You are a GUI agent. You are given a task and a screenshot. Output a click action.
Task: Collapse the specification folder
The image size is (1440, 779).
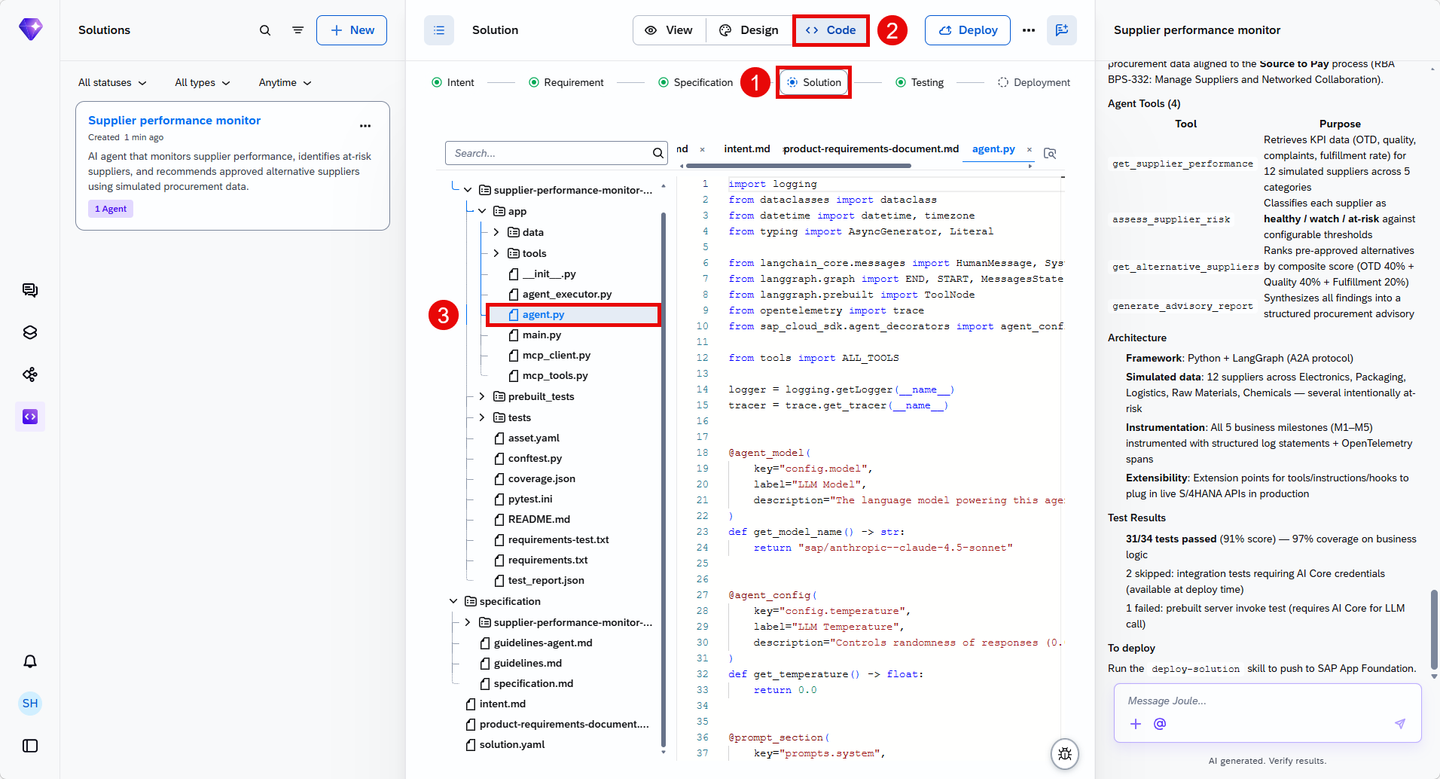coord(453,601)
